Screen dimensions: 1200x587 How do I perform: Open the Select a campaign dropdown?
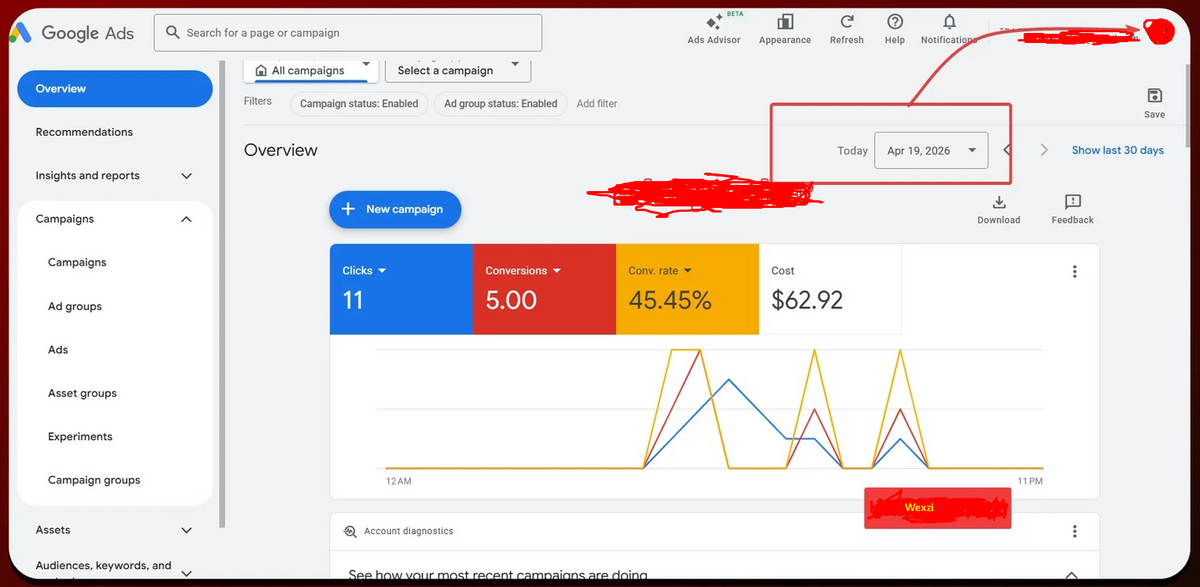coord(458,70)
